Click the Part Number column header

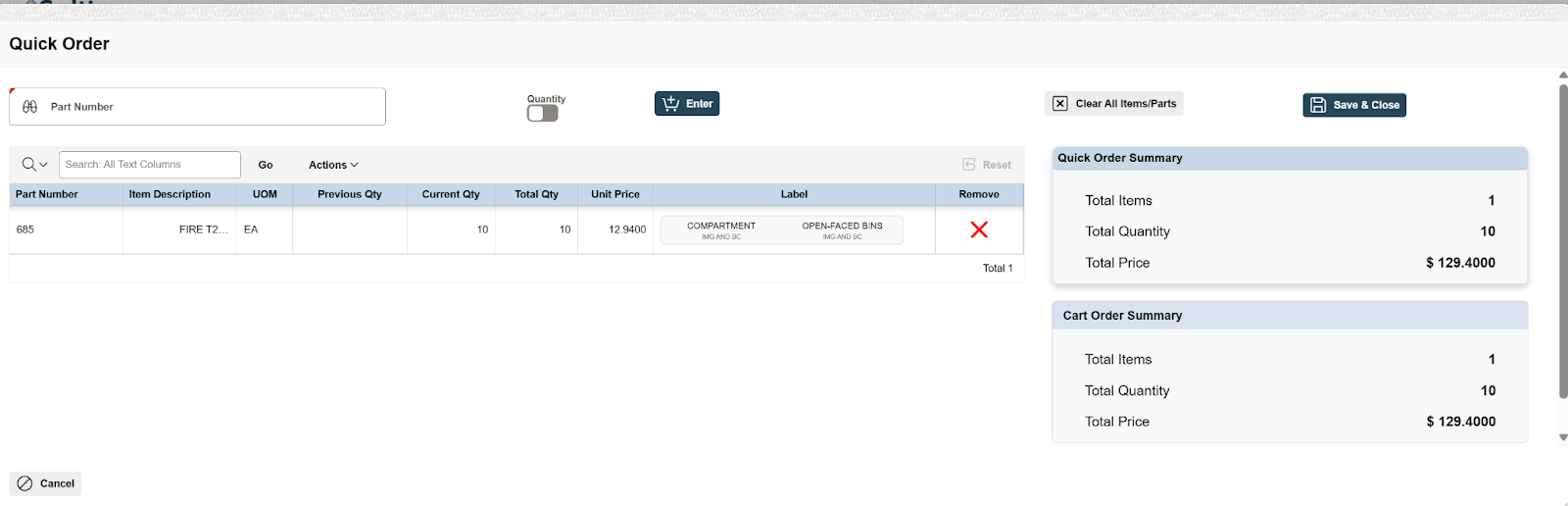pyautogui.click(x=66, y=194)
